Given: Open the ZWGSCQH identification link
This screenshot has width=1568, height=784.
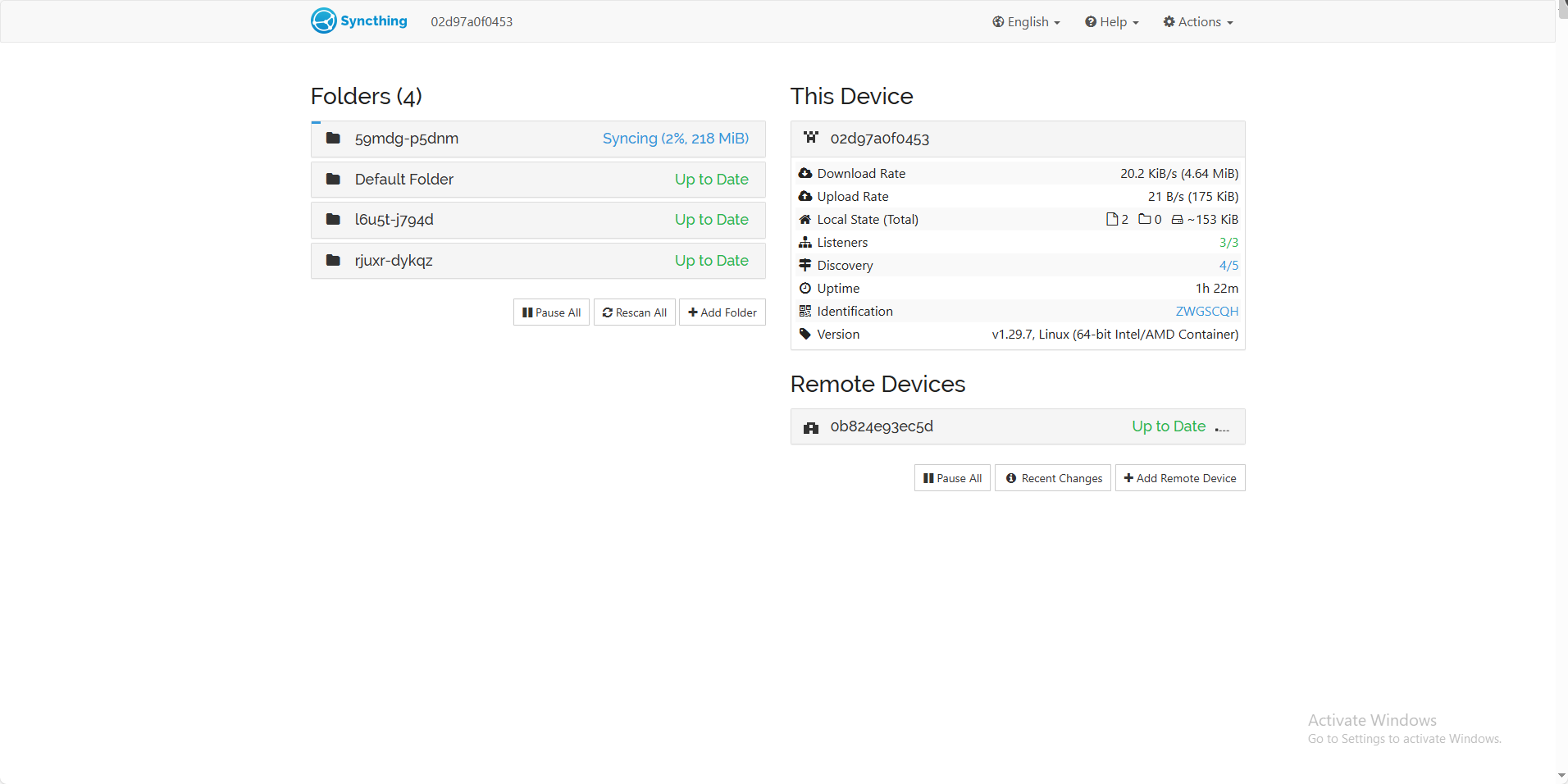Looking at the screenshot, I should (1207, 311).
